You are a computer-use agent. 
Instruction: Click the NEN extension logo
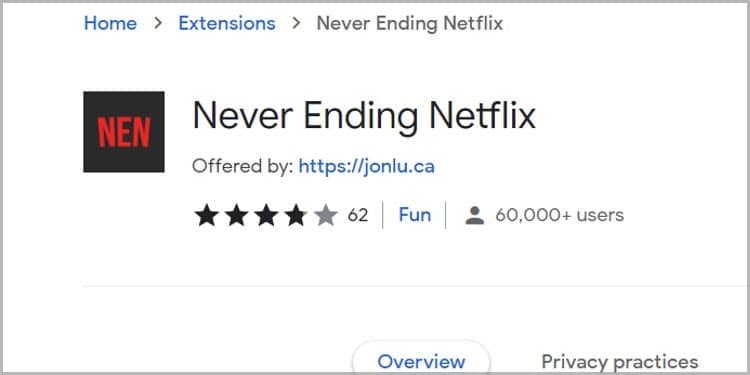pyautogui.click(x=123, y=132)
